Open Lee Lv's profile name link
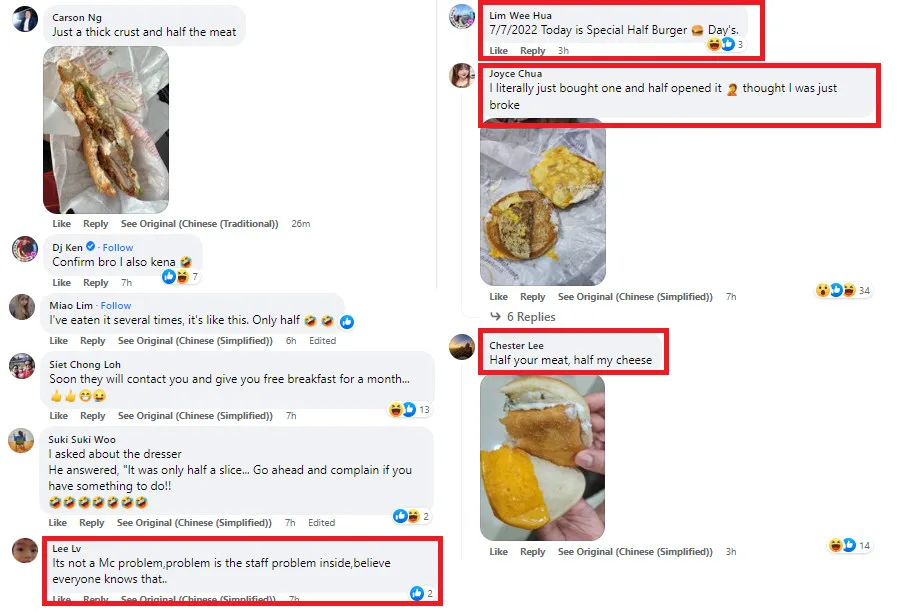This screenshot has height=612, width=908. [x=66, y=548]
